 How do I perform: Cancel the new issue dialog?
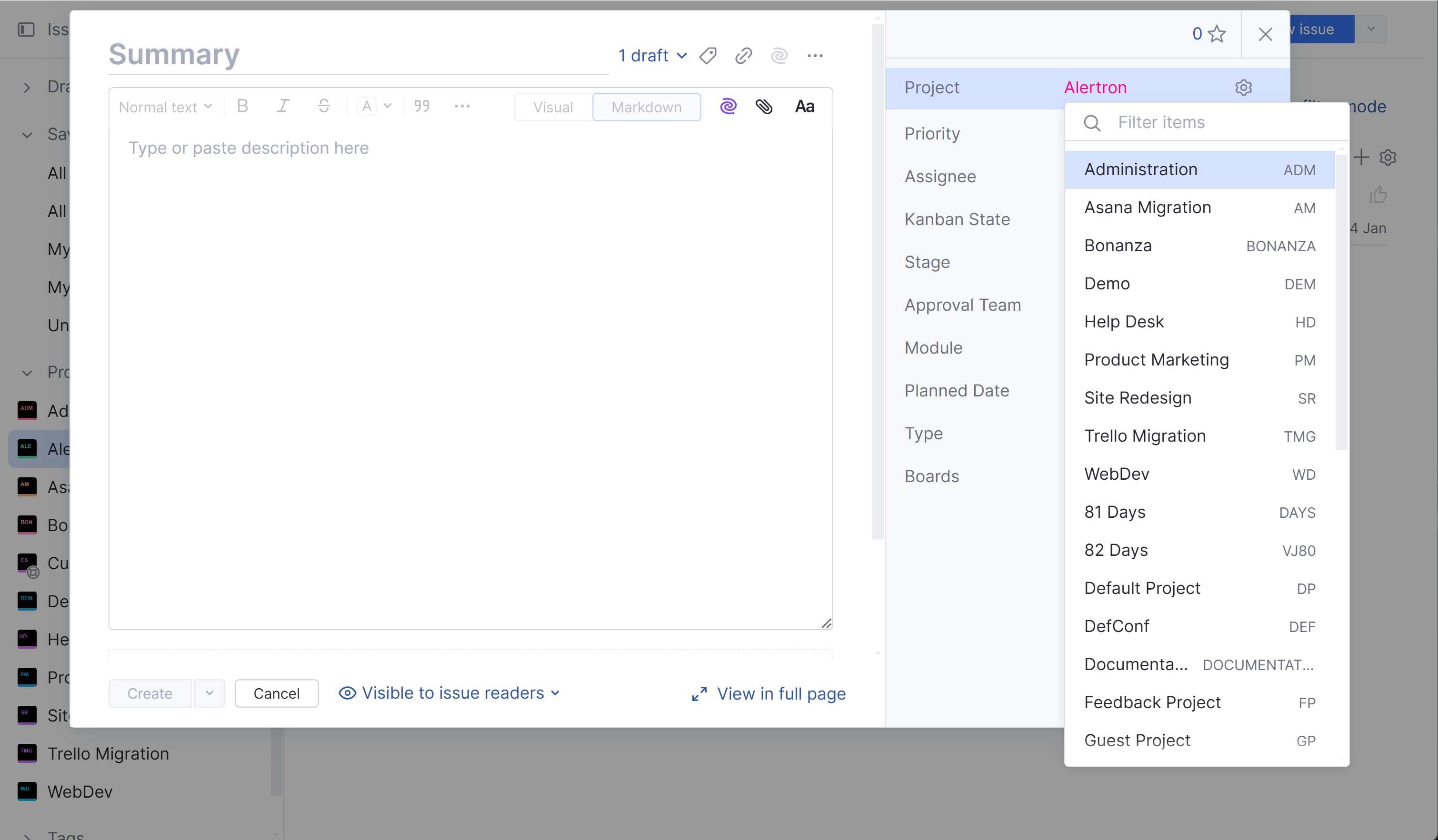click(276, 693)
